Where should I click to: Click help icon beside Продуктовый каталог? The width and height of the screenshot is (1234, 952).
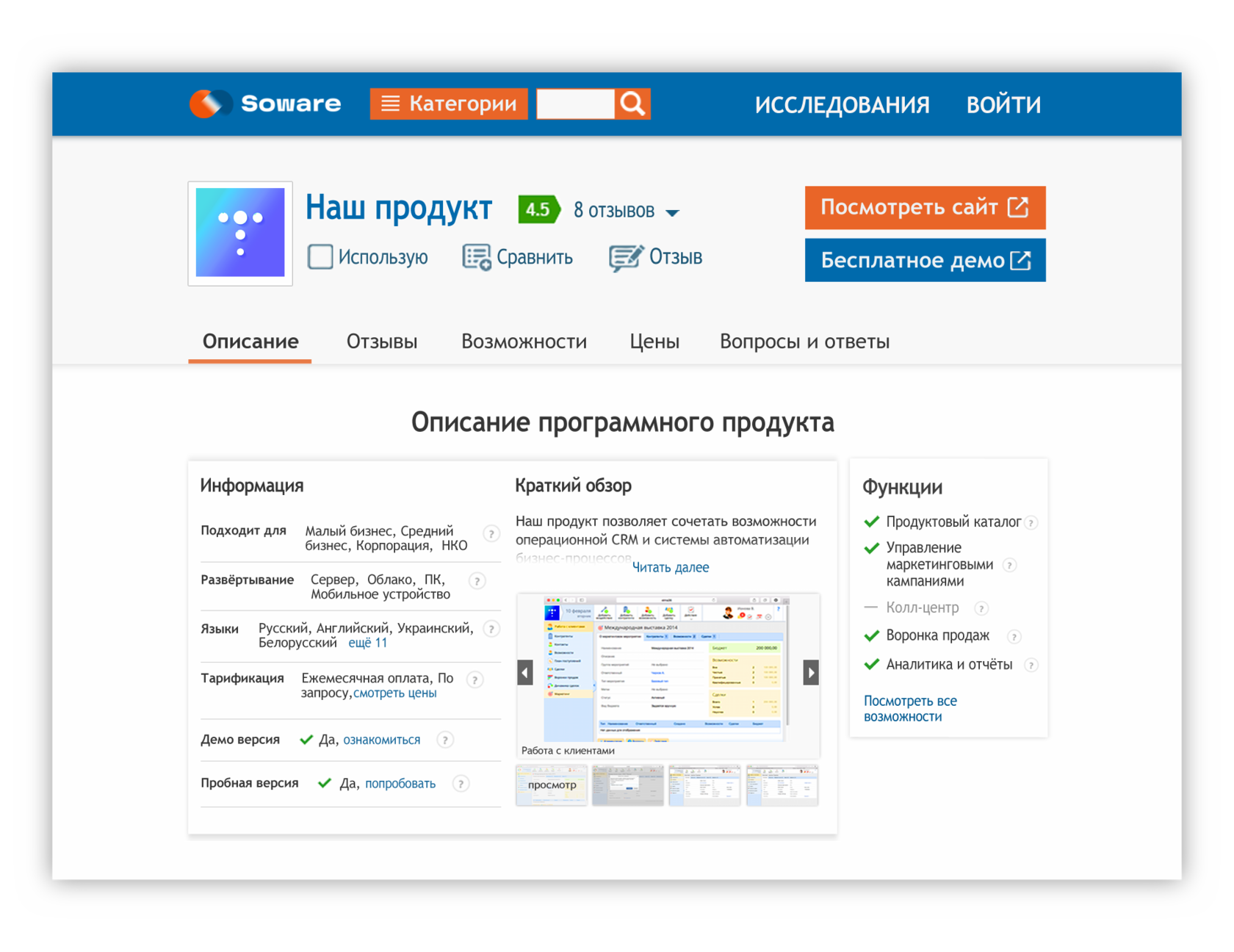coord(1031,523)
